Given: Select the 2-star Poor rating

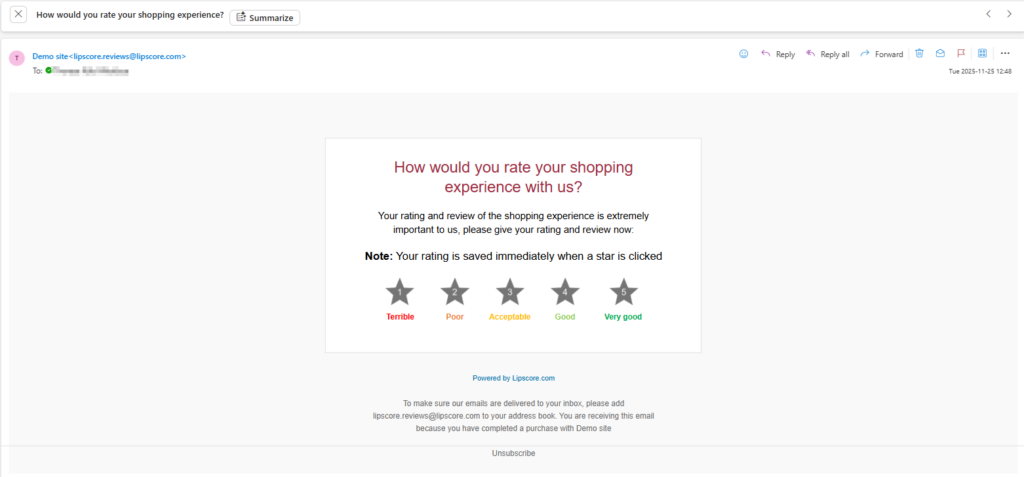Looking at the screenshot, I should [x=455, y=292].
